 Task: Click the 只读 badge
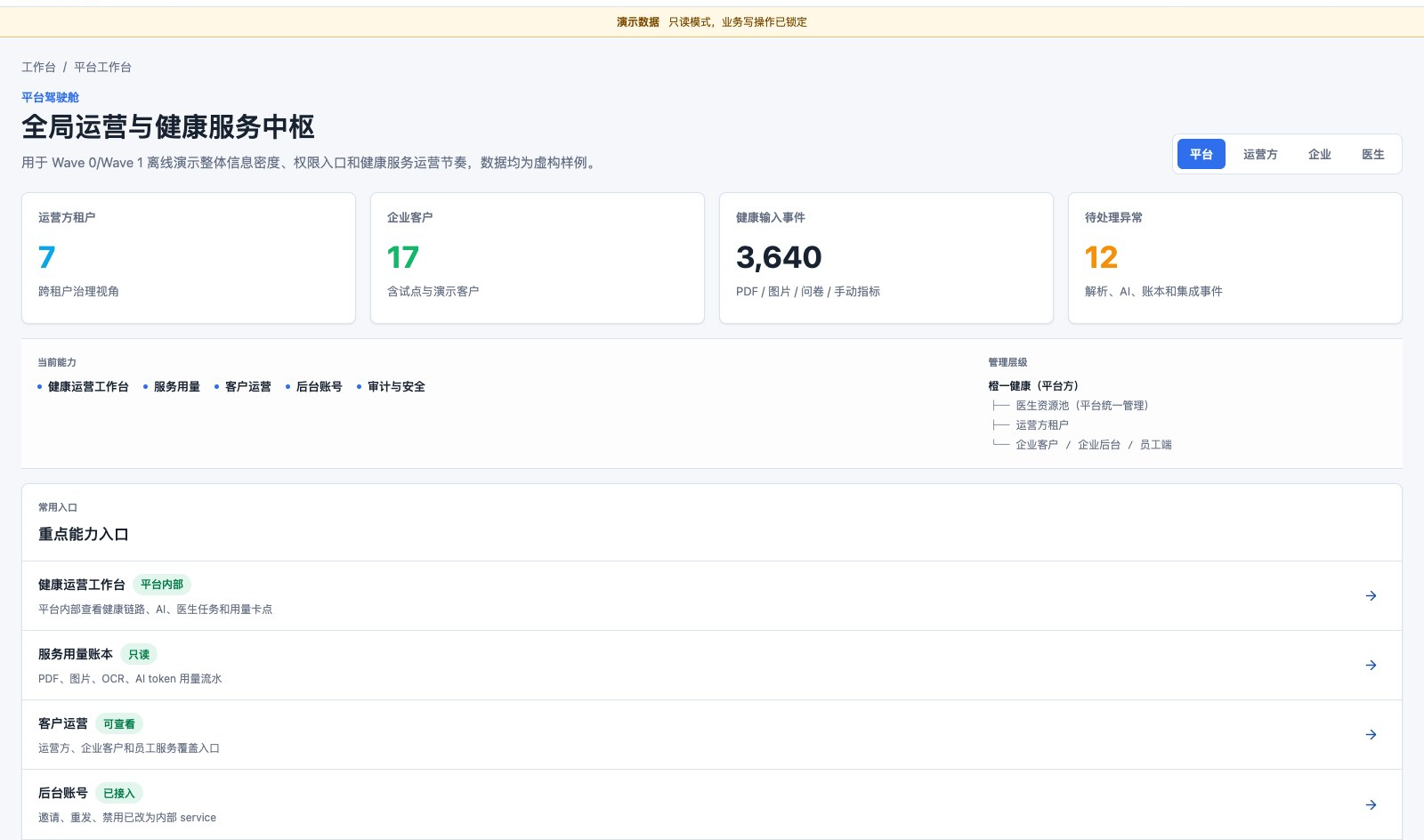click(x=139, y=654)
